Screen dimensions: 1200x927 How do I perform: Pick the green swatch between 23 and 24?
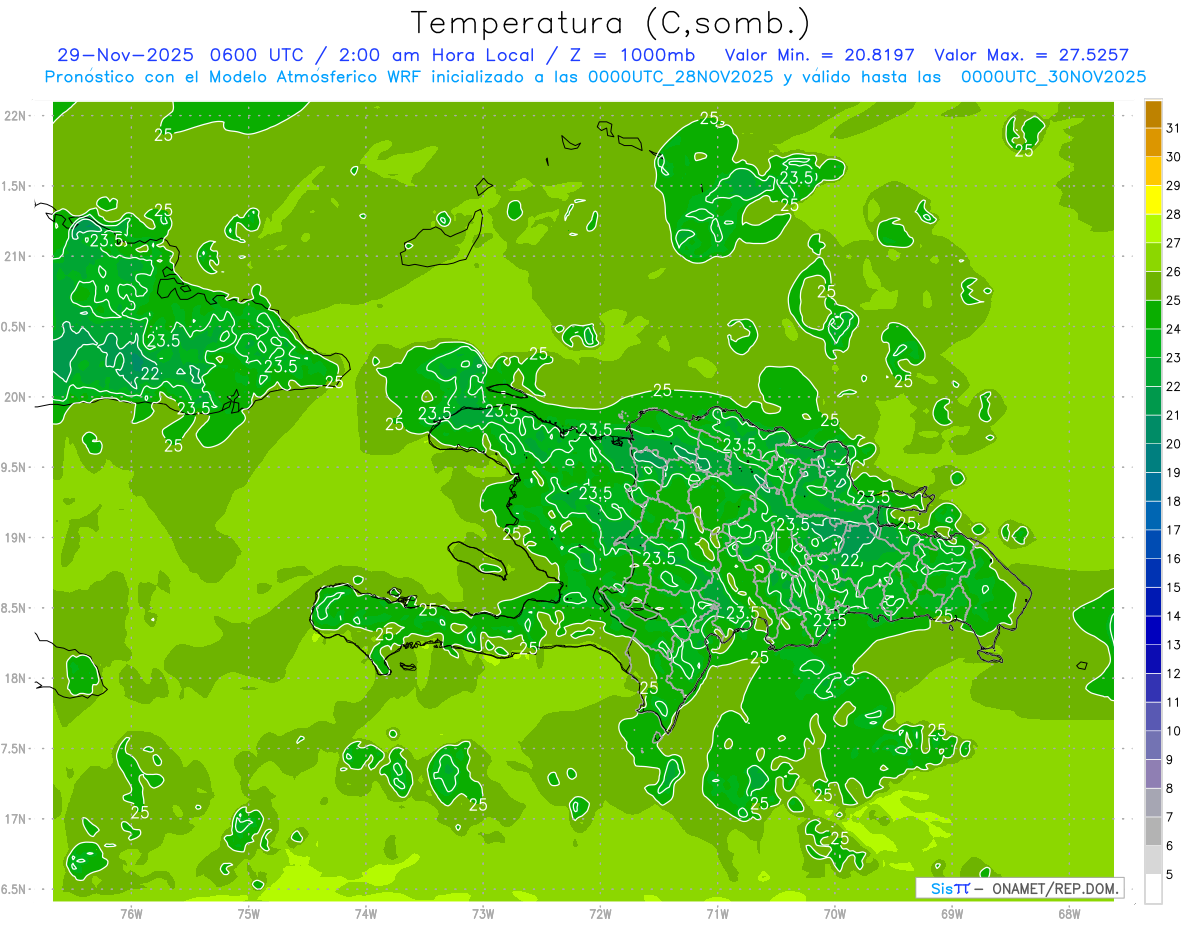(x=1153, y=343)
